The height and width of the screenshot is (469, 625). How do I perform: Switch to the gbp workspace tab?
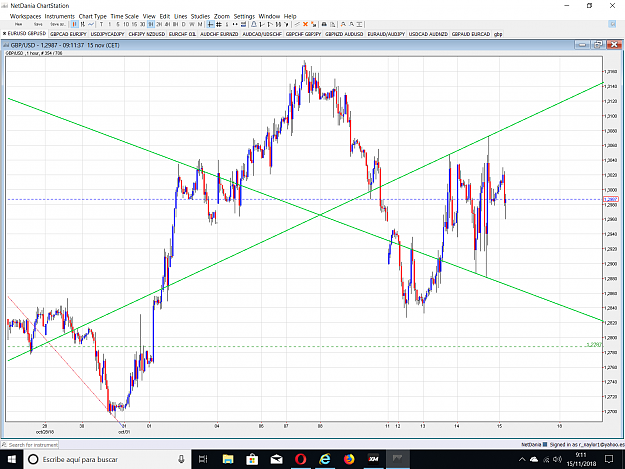point(498,34)
